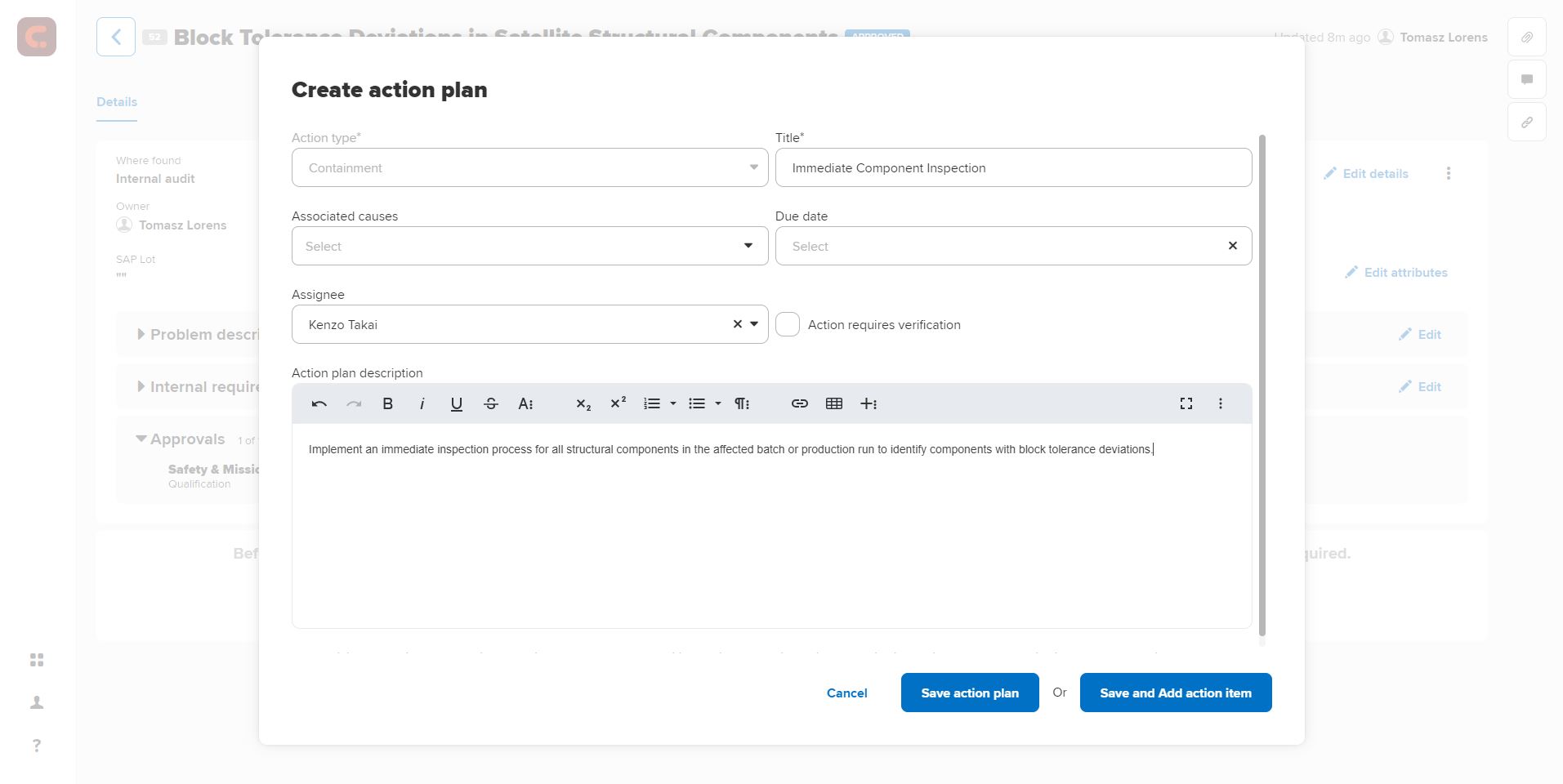Viewport: 1563px width, 784px height.
Task: Click the Save action plan button
Action: (969, 693)
